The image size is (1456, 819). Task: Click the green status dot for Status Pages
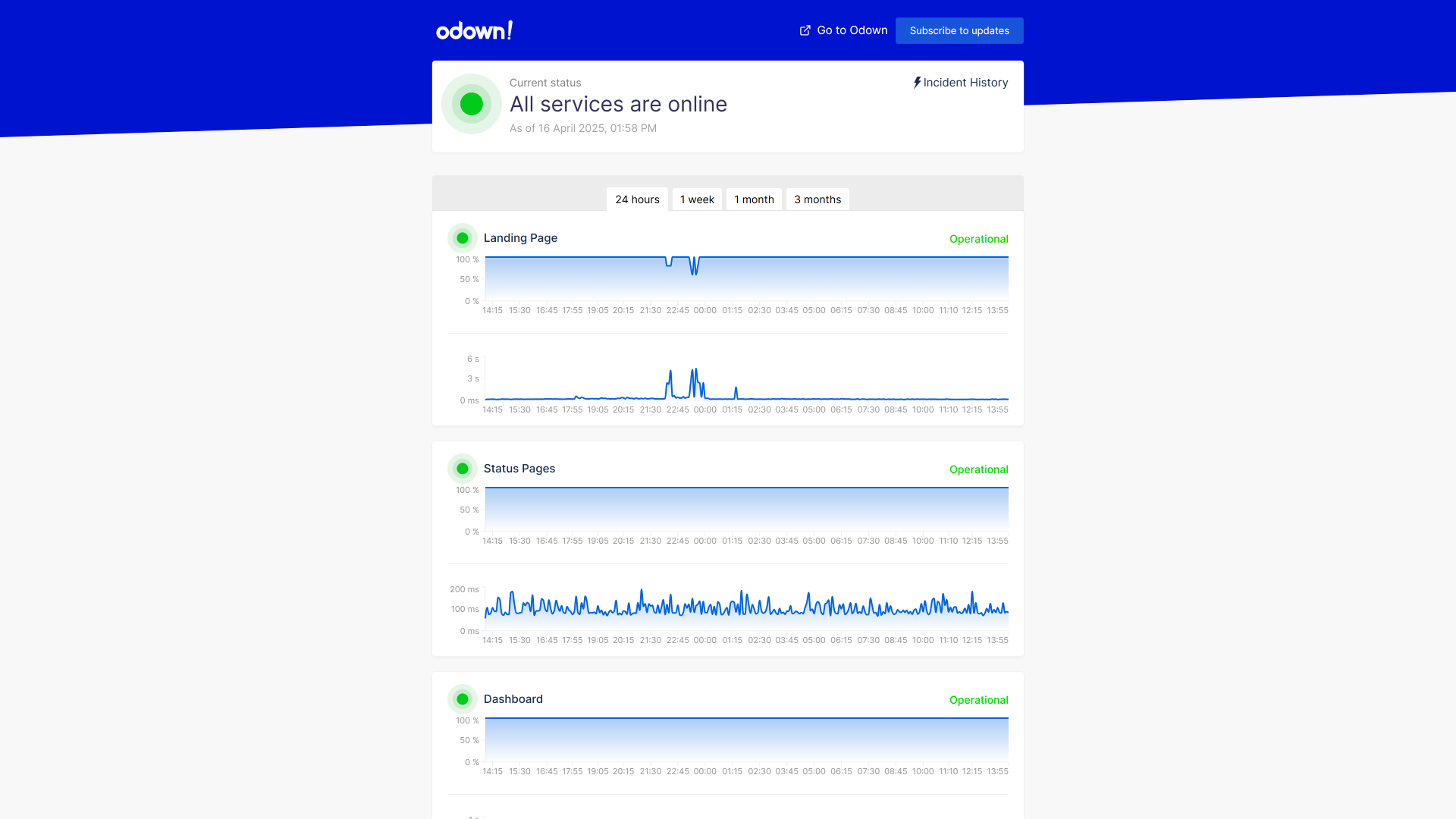coord(463,469)
